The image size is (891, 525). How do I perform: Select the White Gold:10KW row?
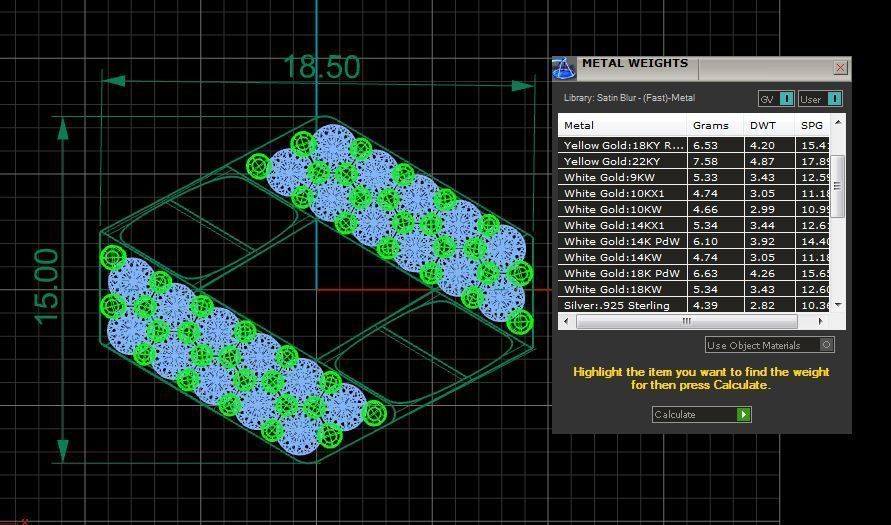coord(693,209)
